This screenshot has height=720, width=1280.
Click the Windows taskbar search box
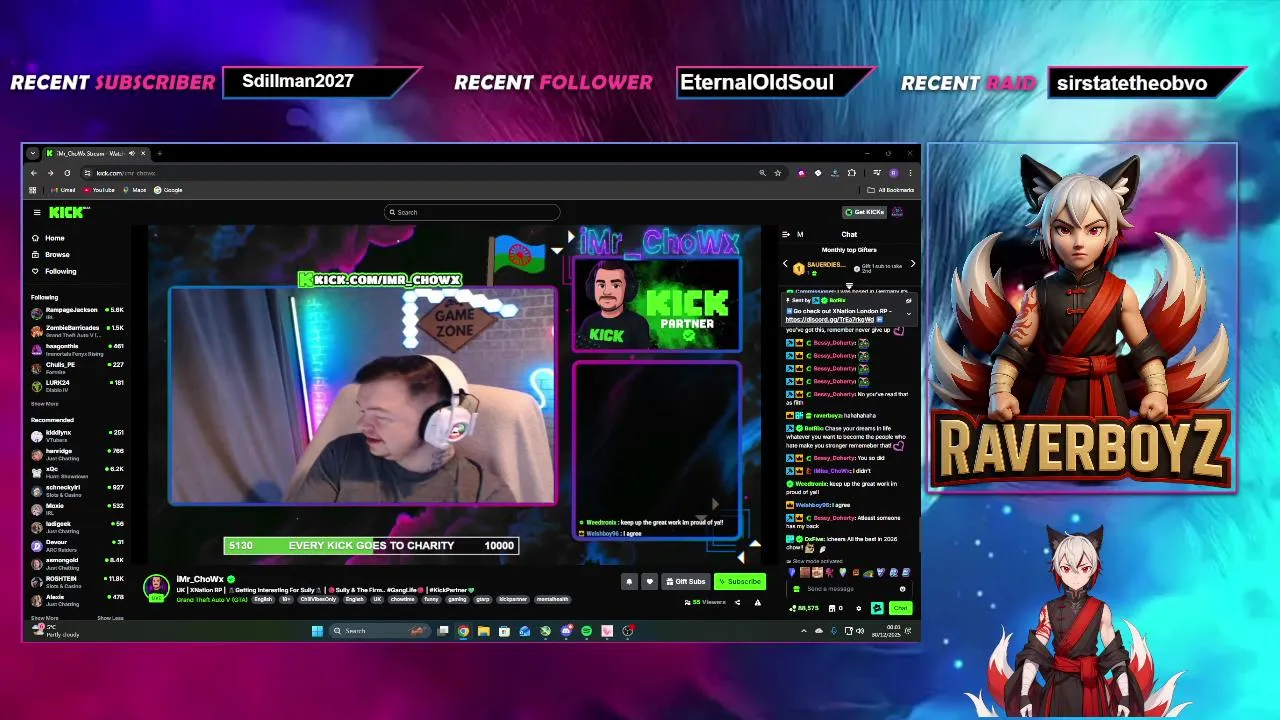380,631
